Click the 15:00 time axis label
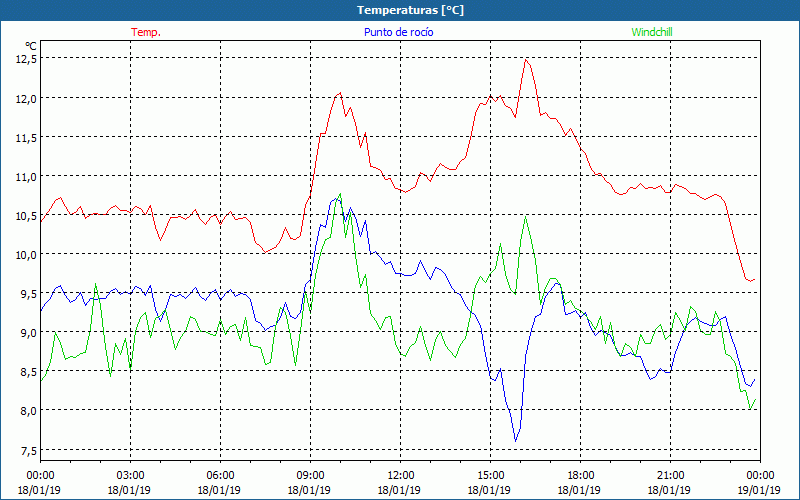This screenshot has width=800, height=500. pos(490,475)
